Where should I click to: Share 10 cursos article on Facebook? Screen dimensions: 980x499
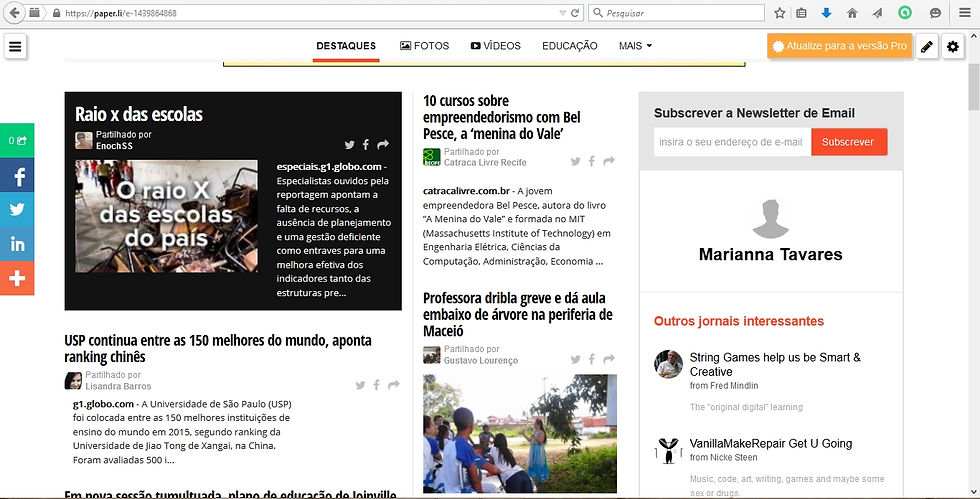(591, 161)
